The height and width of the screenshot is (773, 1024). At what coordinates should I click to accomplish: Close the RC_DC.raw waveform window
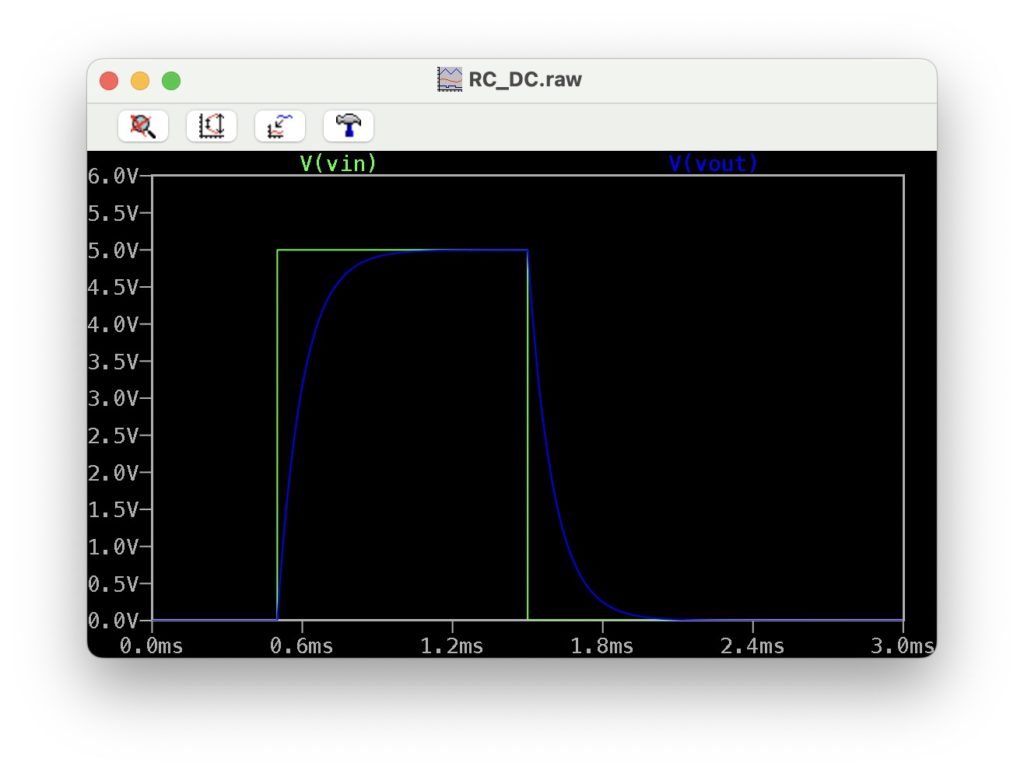109,81
